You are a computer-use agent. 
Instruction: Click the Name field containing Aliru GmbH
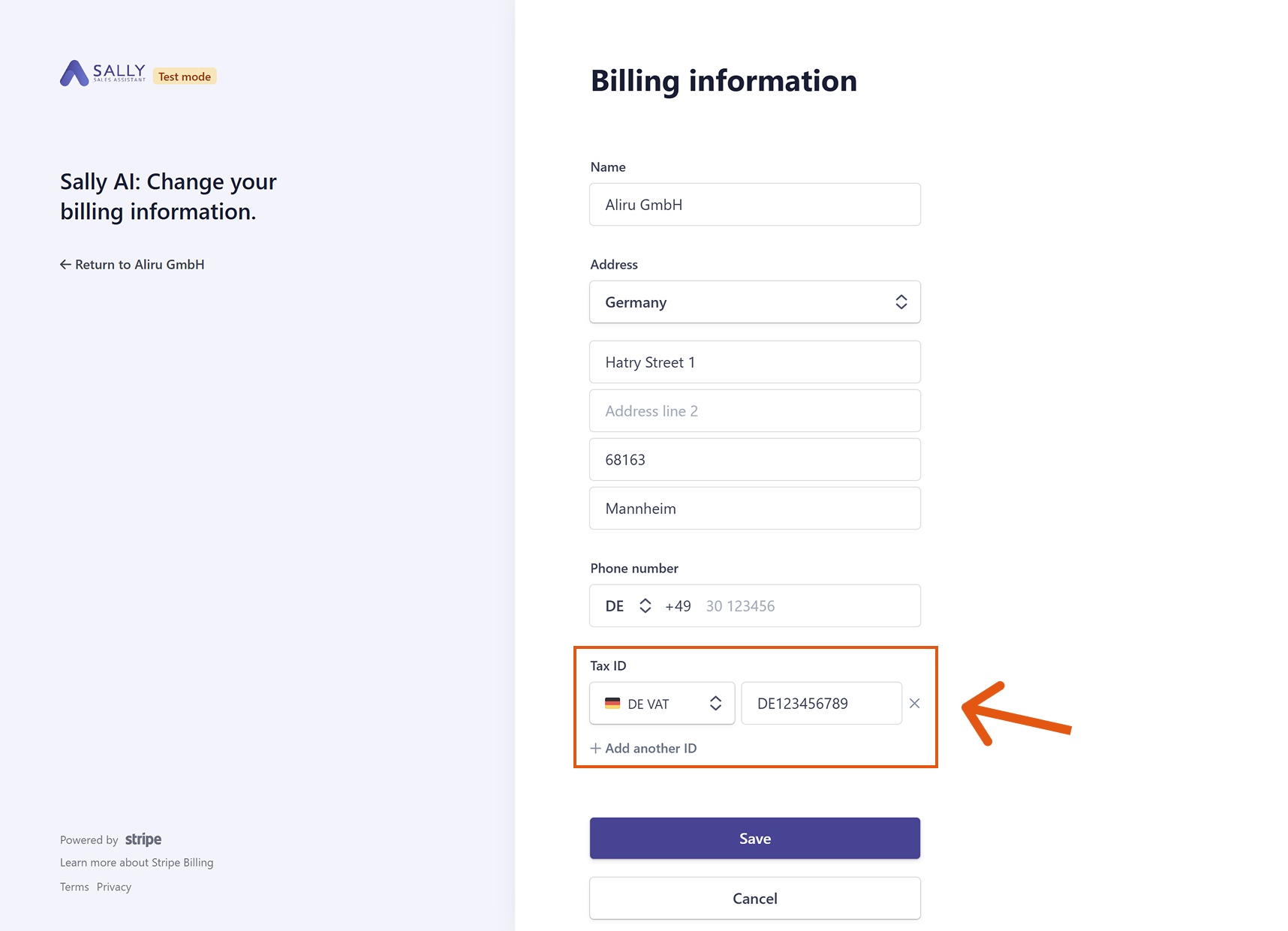coord(755,204)
